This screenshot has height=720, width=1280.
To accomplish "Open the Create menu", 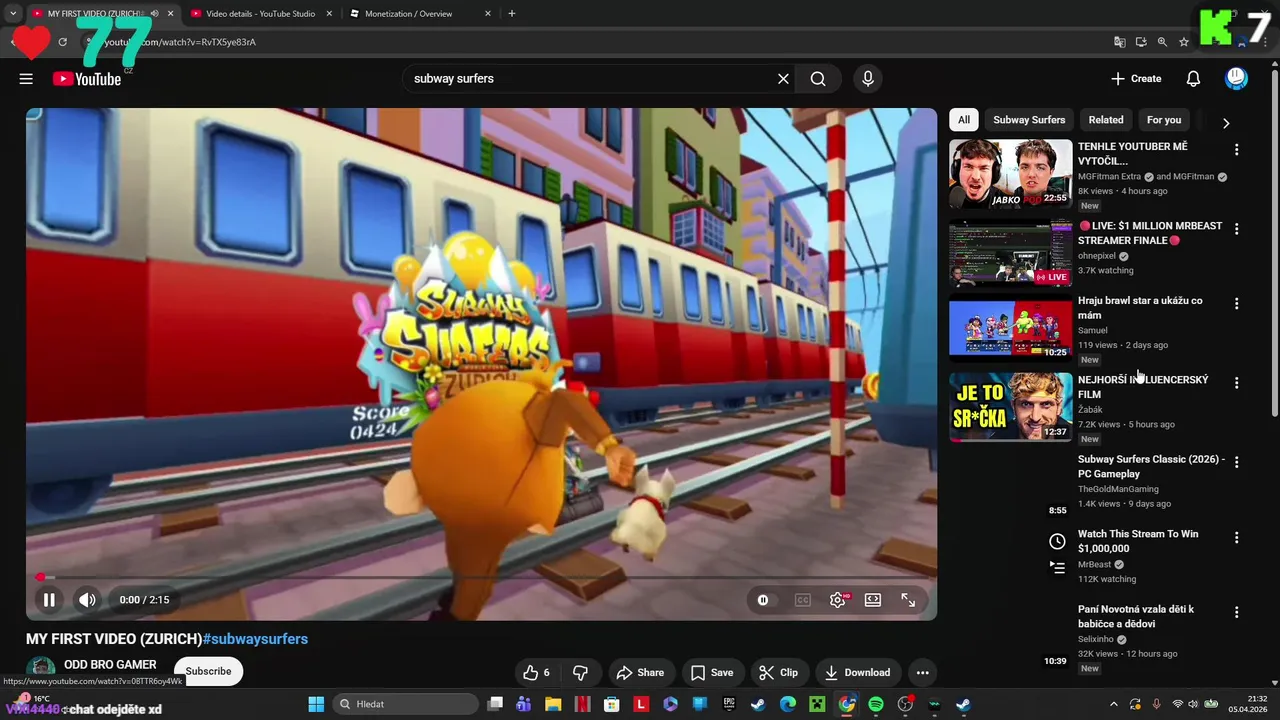I will click(x=1136, y=79).
